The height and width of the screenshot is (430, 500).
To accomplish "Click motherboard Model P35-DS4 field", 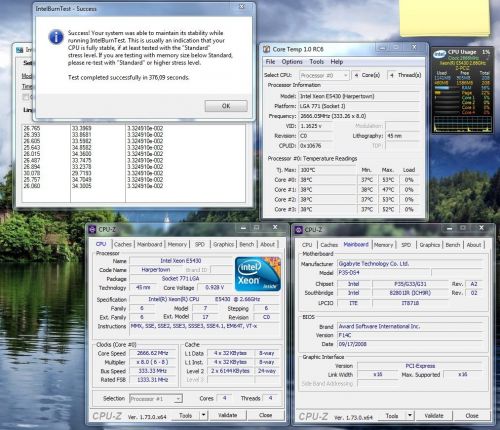I will (x=384, y=273).
